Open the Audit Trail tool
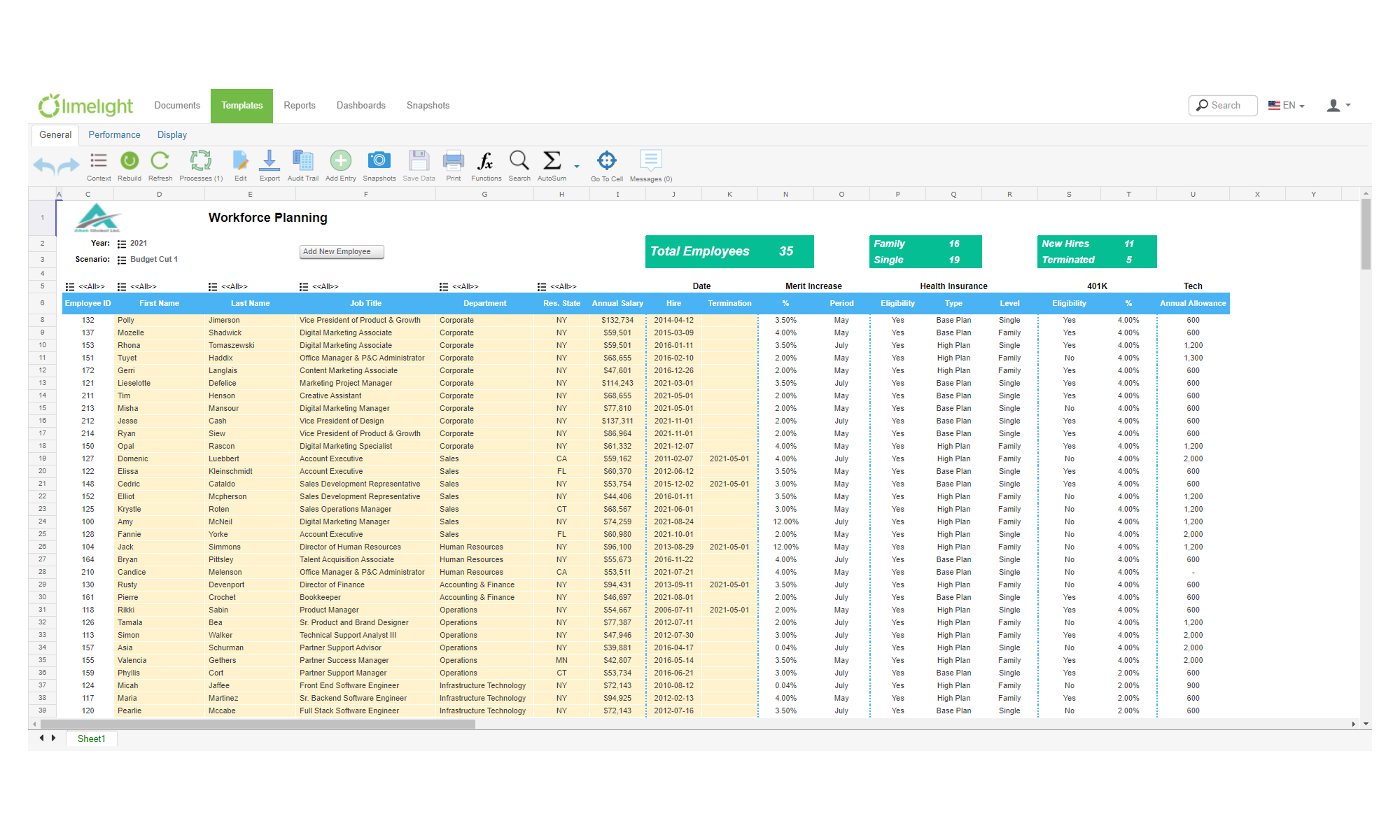 coord(303,164)
